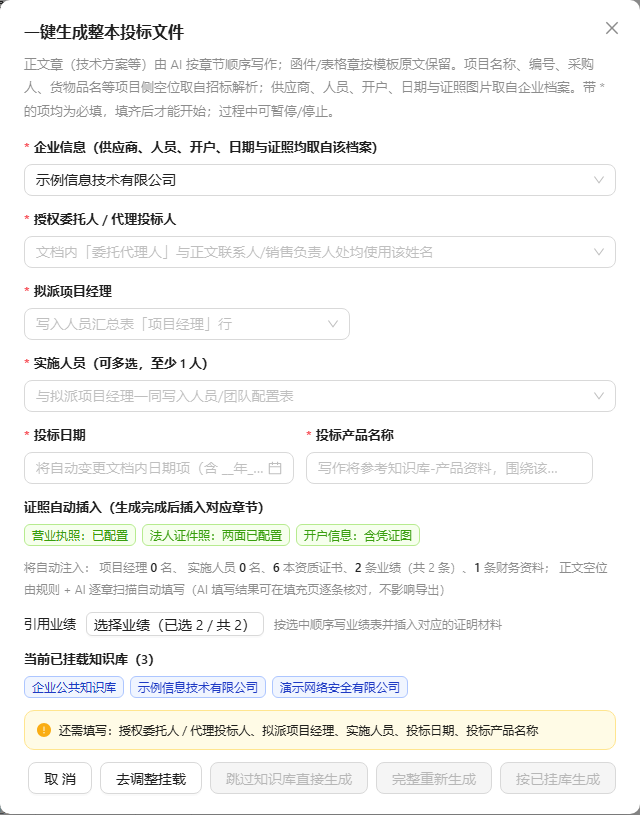This screenshot has height=815, width=640.
Task: Click the 法人证件照：两面已配置 tag
Action: point(216,535)
